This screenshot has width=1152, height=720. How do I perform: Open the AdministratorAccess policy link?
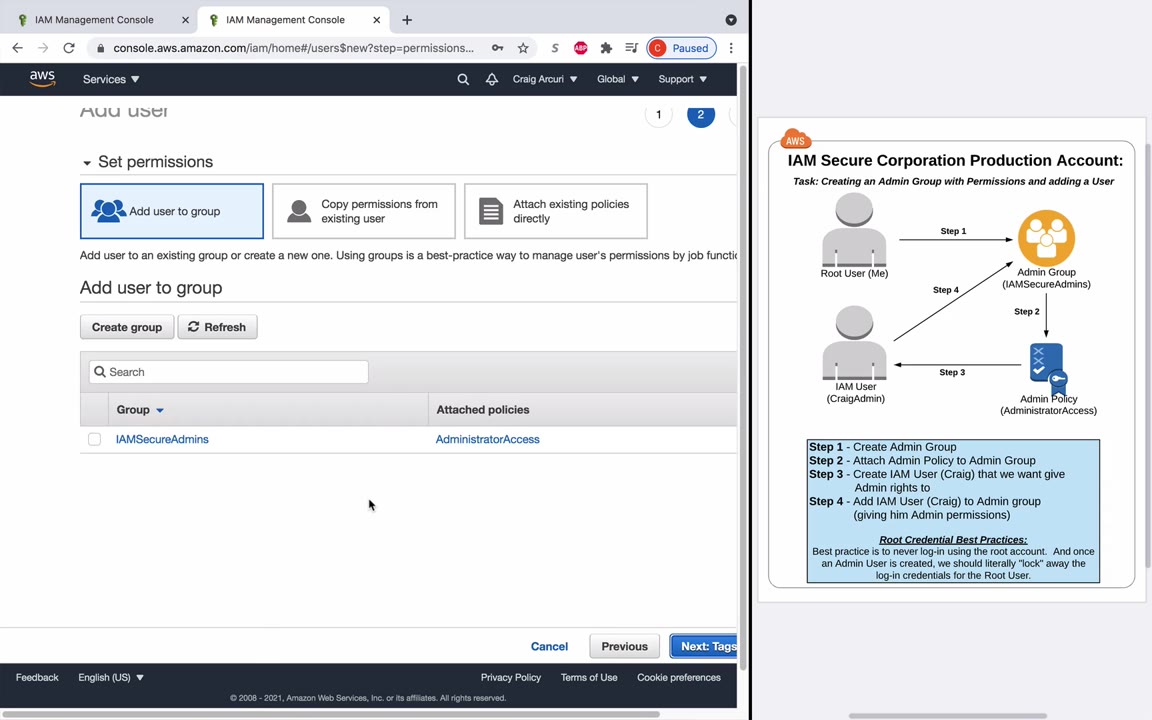pyautogui.click(x=488, y=439)
